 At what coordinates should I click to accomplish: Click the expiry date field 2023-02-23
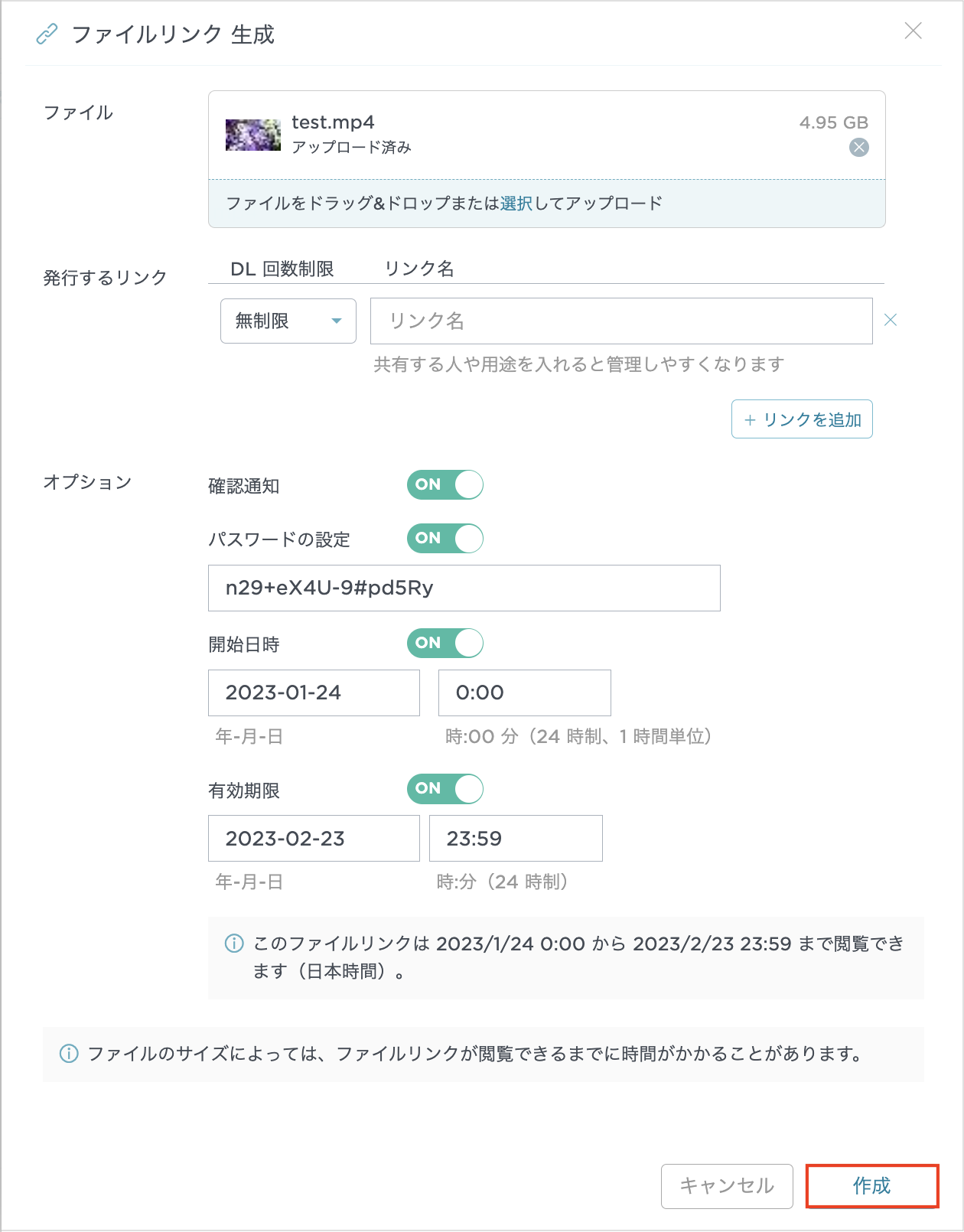[x=314, y=838]
